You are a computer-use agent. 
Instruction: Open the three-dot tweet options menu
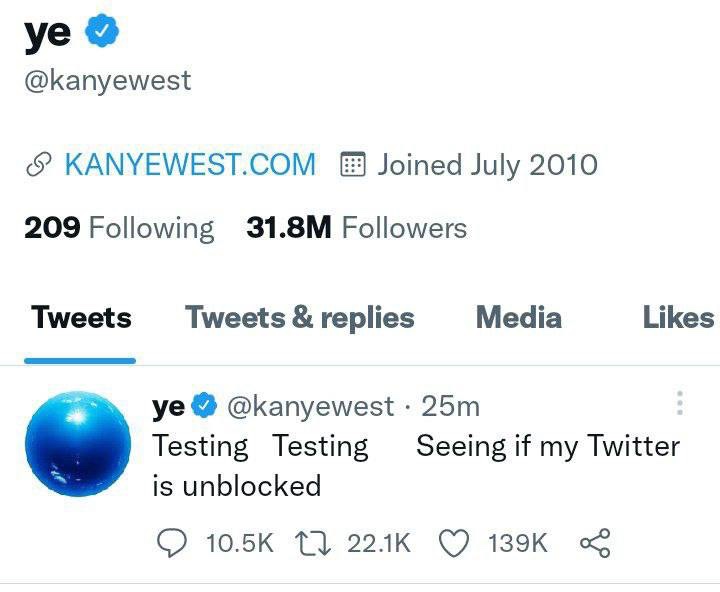(680, 403)
